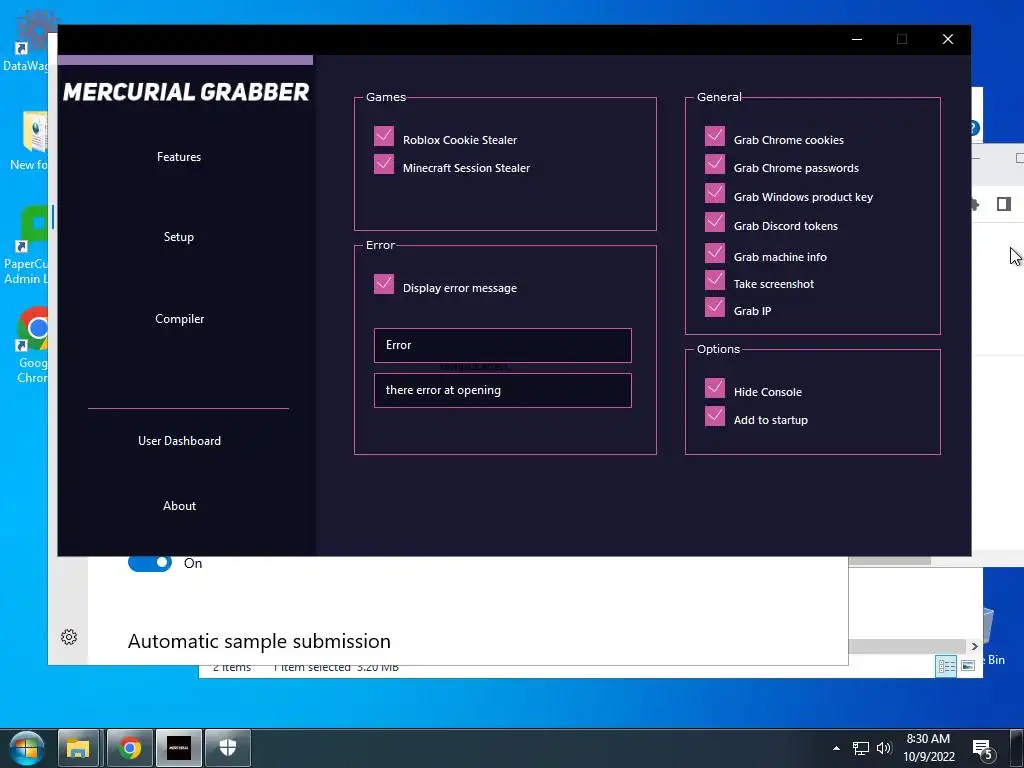Switch to Google Chrome in the taskbar

coord(129,748)
